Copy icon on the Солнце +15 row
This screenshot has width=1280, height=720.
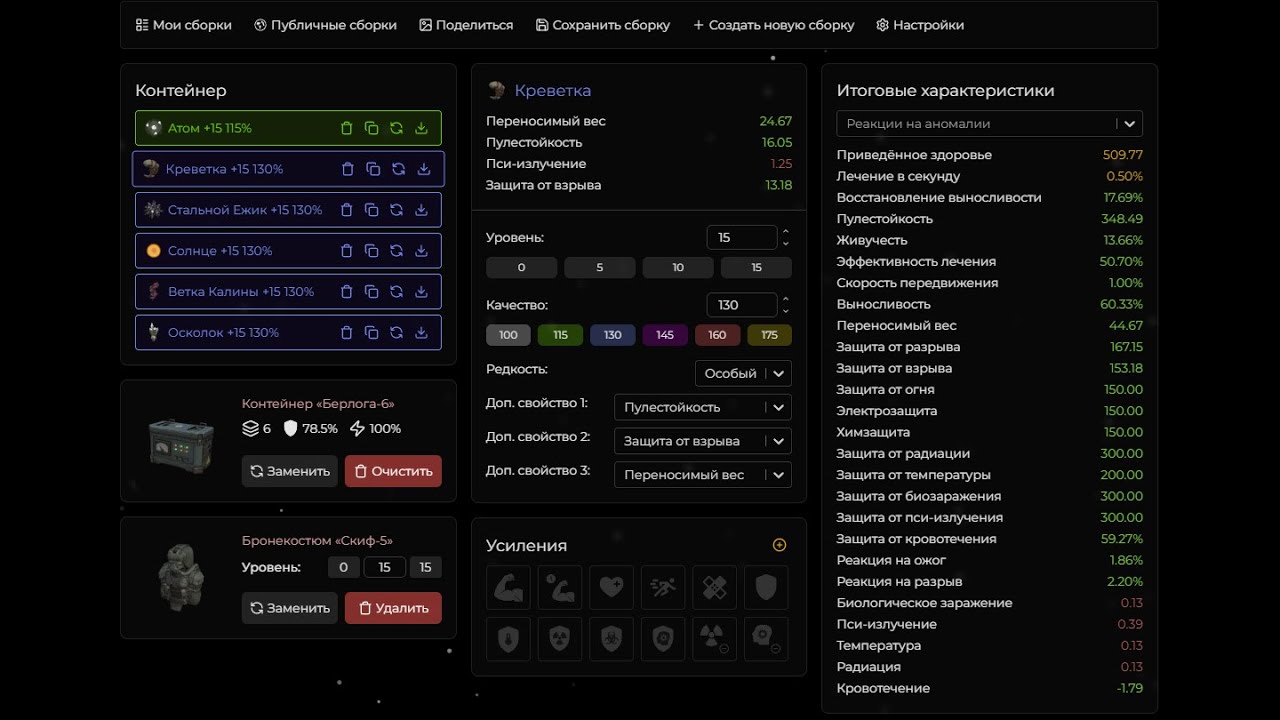[x=372, y=251]
